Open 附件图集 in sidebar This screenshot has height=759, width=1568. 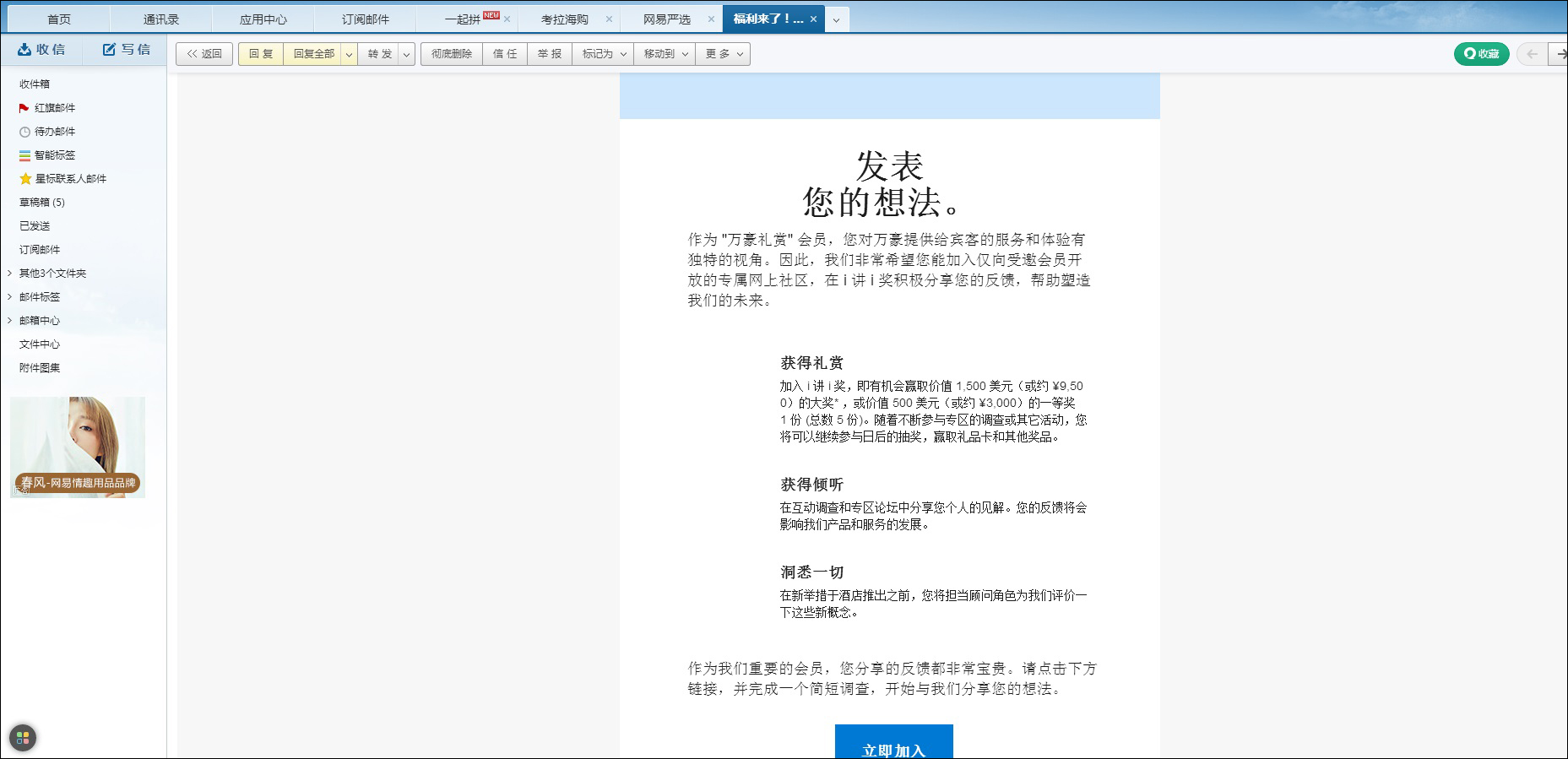pos(40,368)
